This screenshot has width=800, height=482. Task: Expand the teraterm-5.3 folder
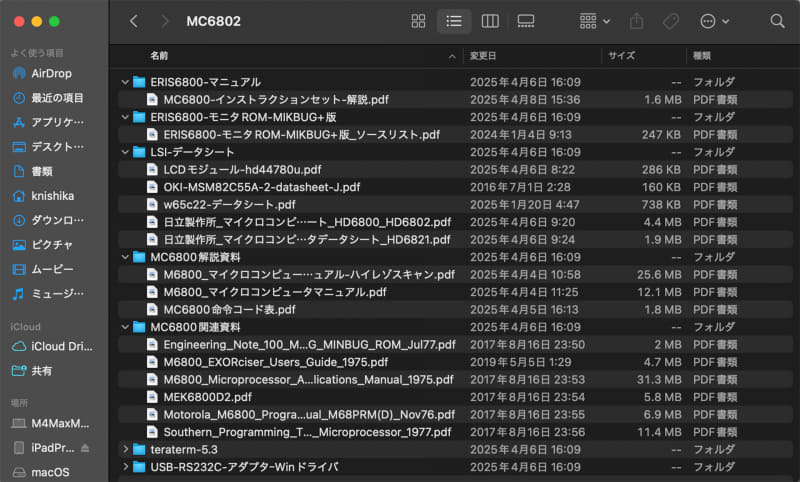pos(125,449)
